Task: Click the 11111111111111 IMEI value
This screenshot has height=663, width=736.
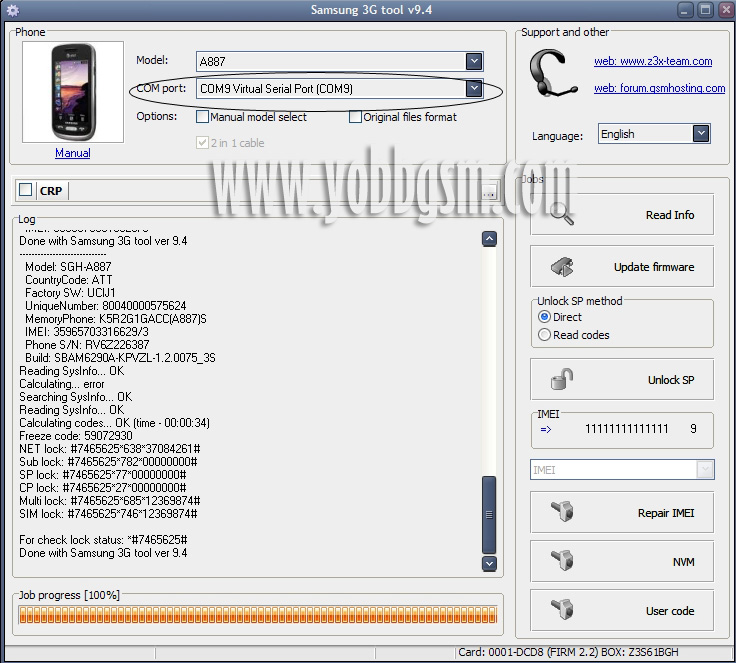Action: [626, 429]
